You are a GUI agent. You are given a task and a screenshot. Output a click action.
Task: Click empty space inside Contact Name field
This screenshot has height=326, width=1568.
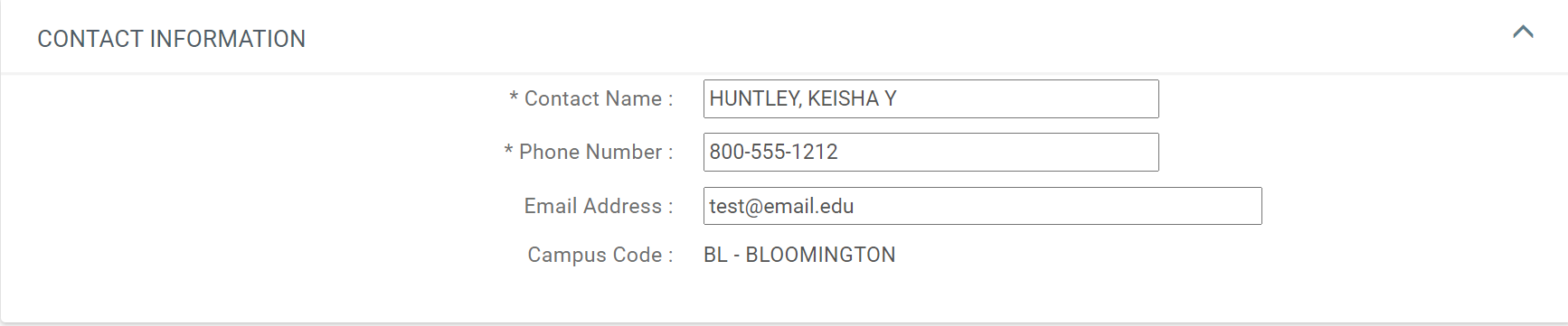coord(1026,98)
